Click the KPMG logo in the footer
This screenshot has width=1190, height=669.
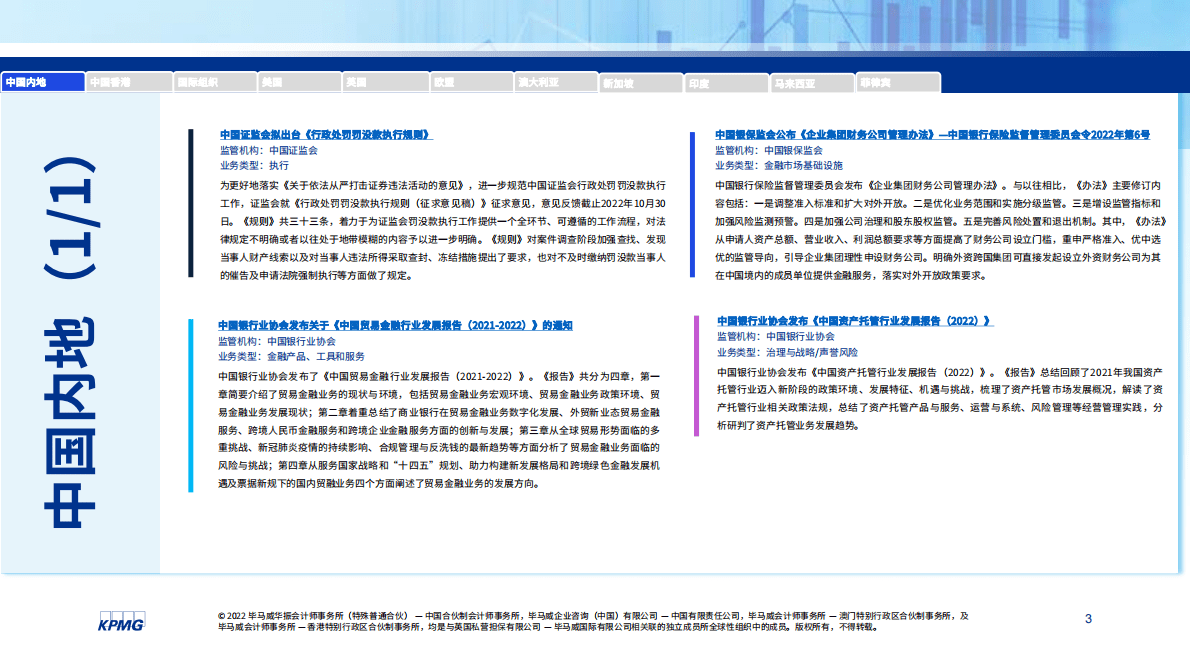point(120,622)
